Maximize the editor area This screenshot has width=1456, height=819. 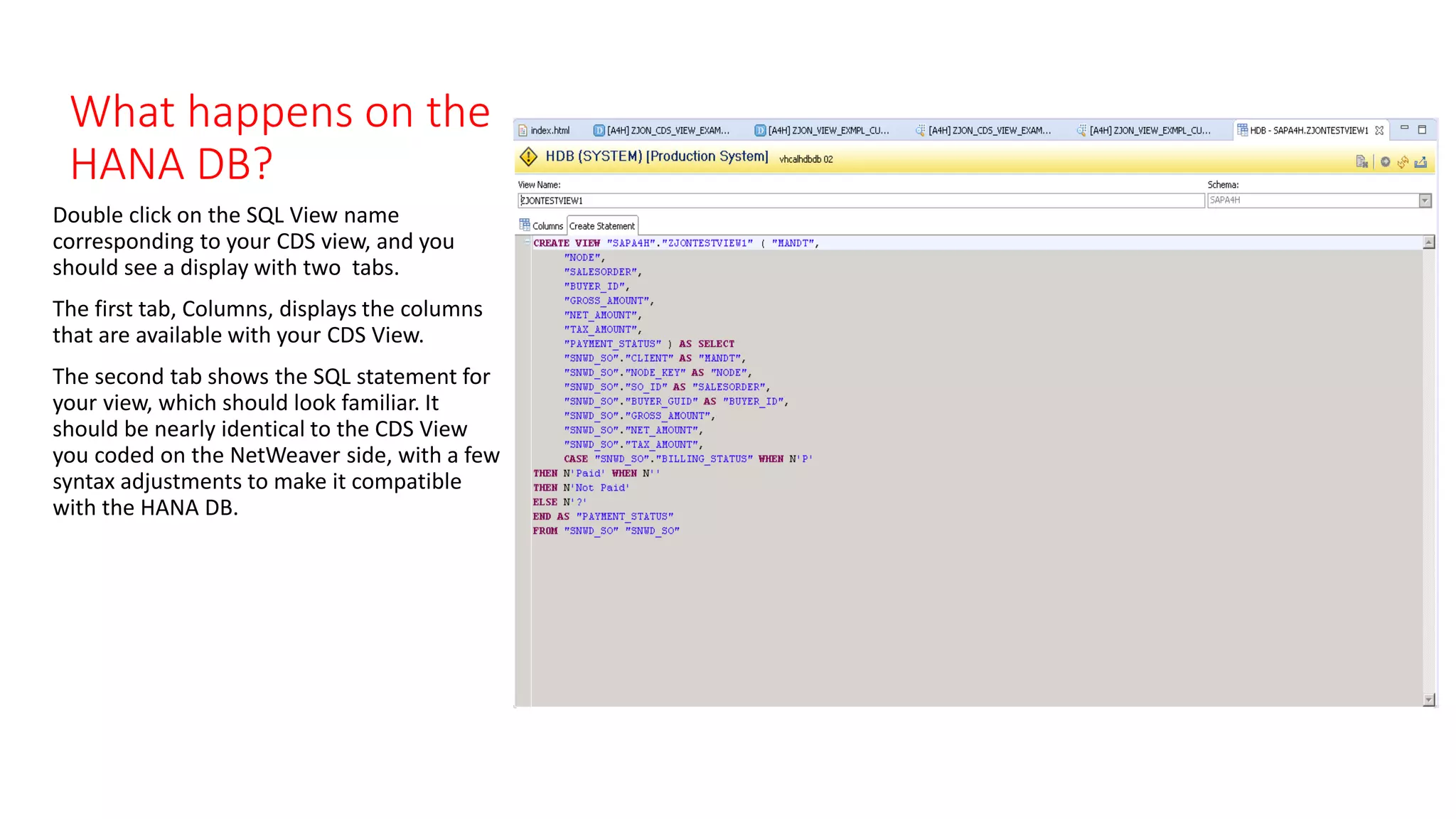1422,129
